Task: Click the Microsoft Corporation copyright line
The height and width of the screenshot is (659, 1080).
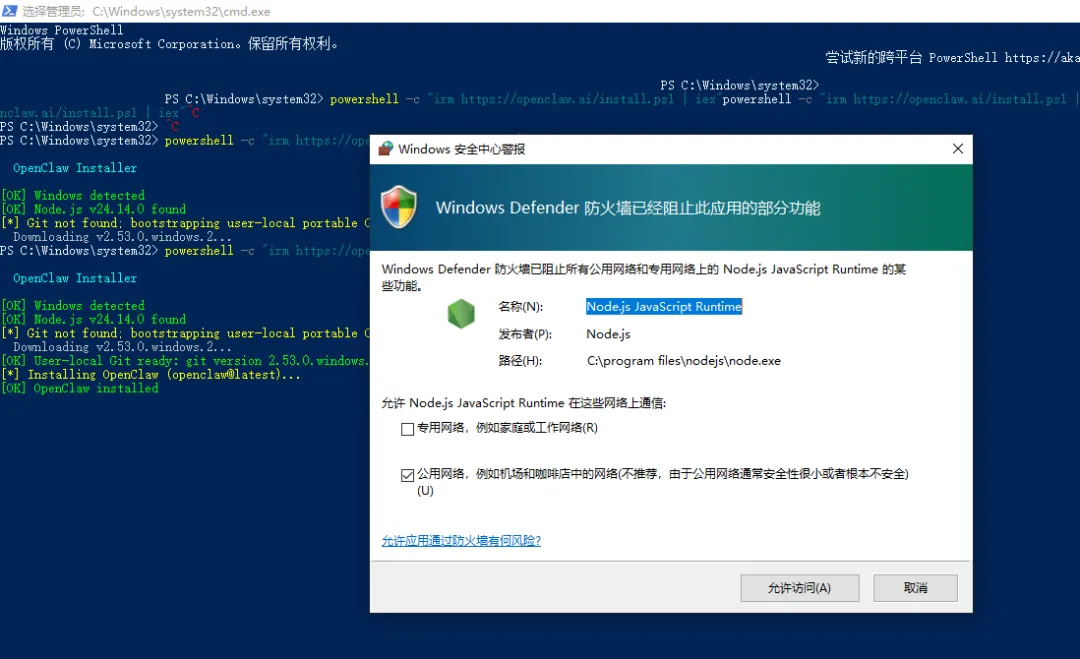Action: coord(169,44)
